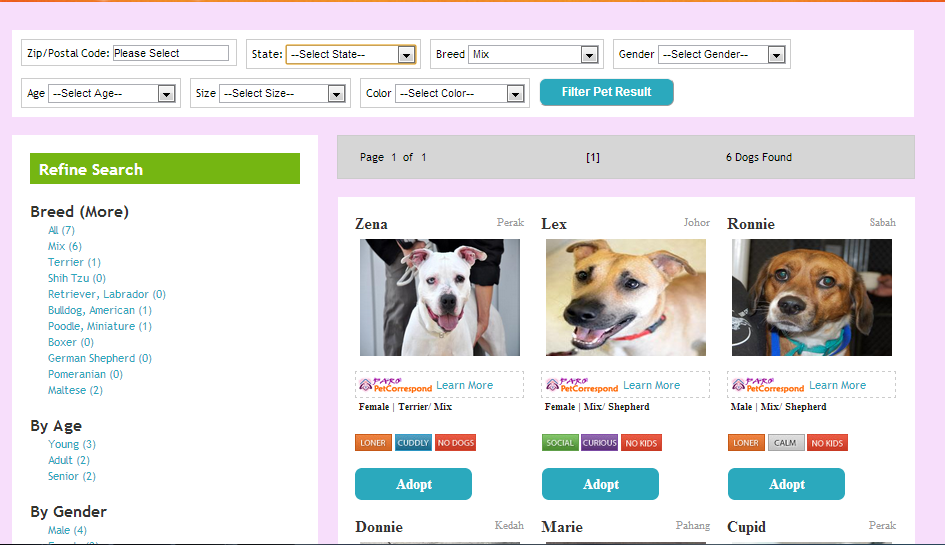The height and width of the screenshot is (545, 945).
Task: Click Lex's name heading
Action: (x=554, y=224)
